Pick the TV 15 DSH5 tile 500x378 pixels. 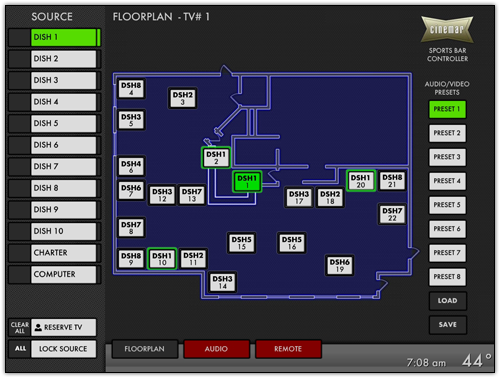[x=242, y=243]
